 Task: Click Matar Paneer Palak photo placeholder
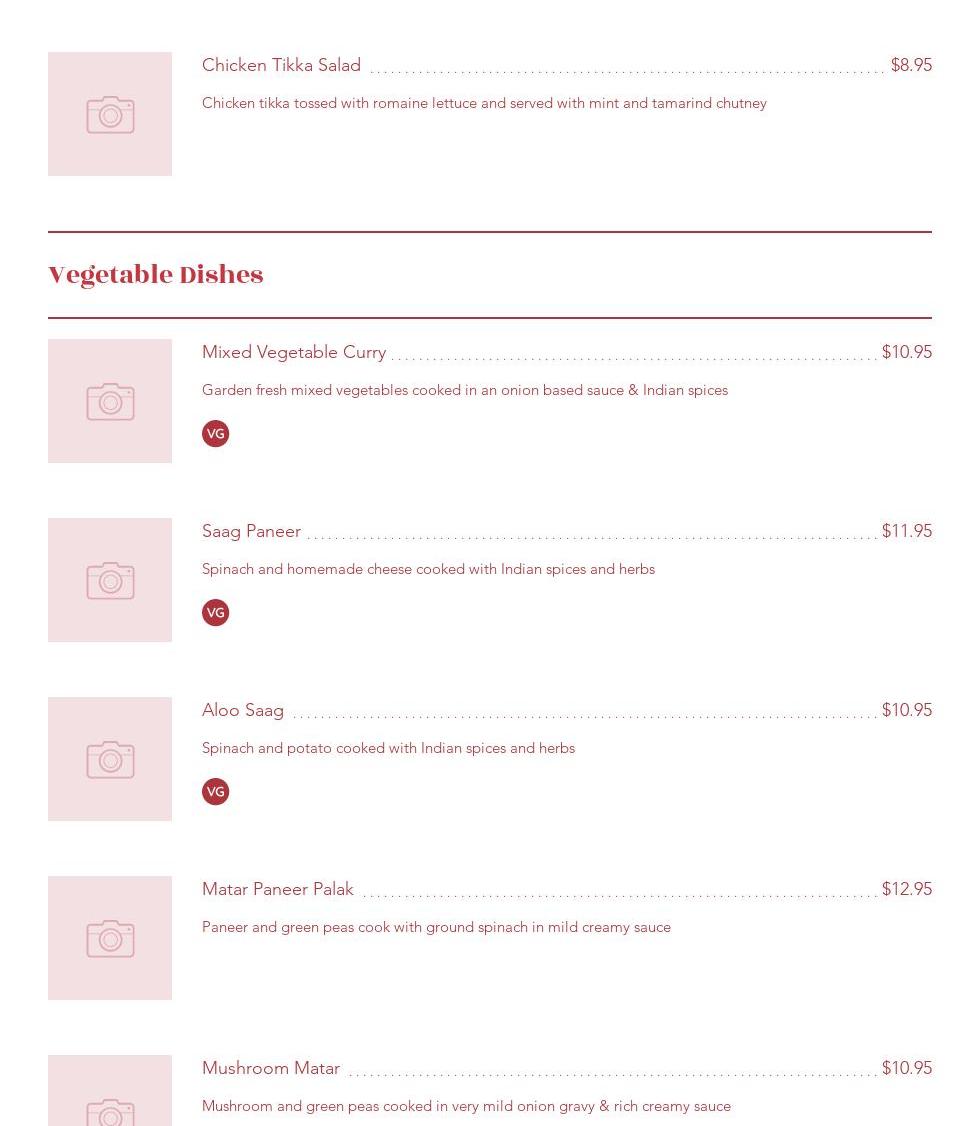[x=110, y=938]
